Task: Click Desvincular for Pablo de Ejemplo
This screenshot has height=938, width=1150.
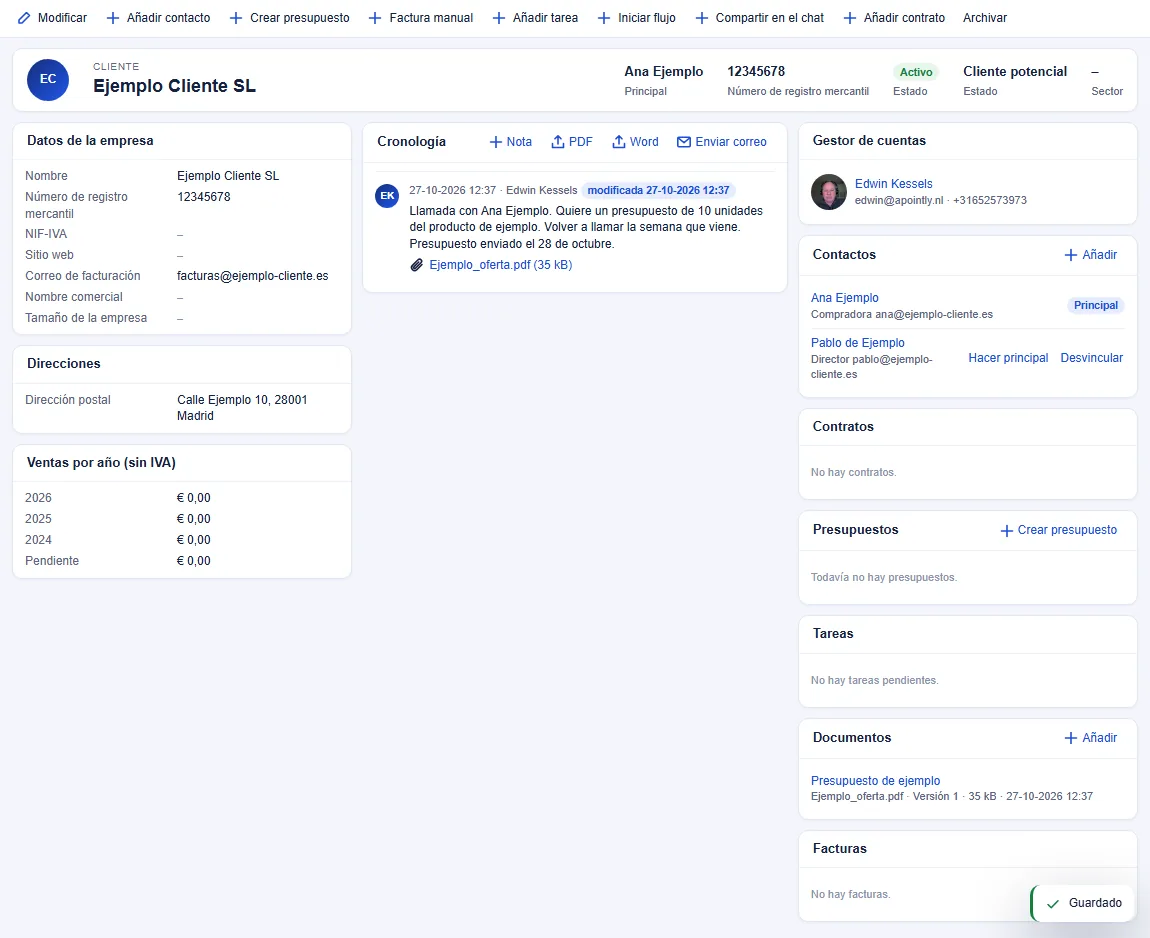Action: 1092,358
